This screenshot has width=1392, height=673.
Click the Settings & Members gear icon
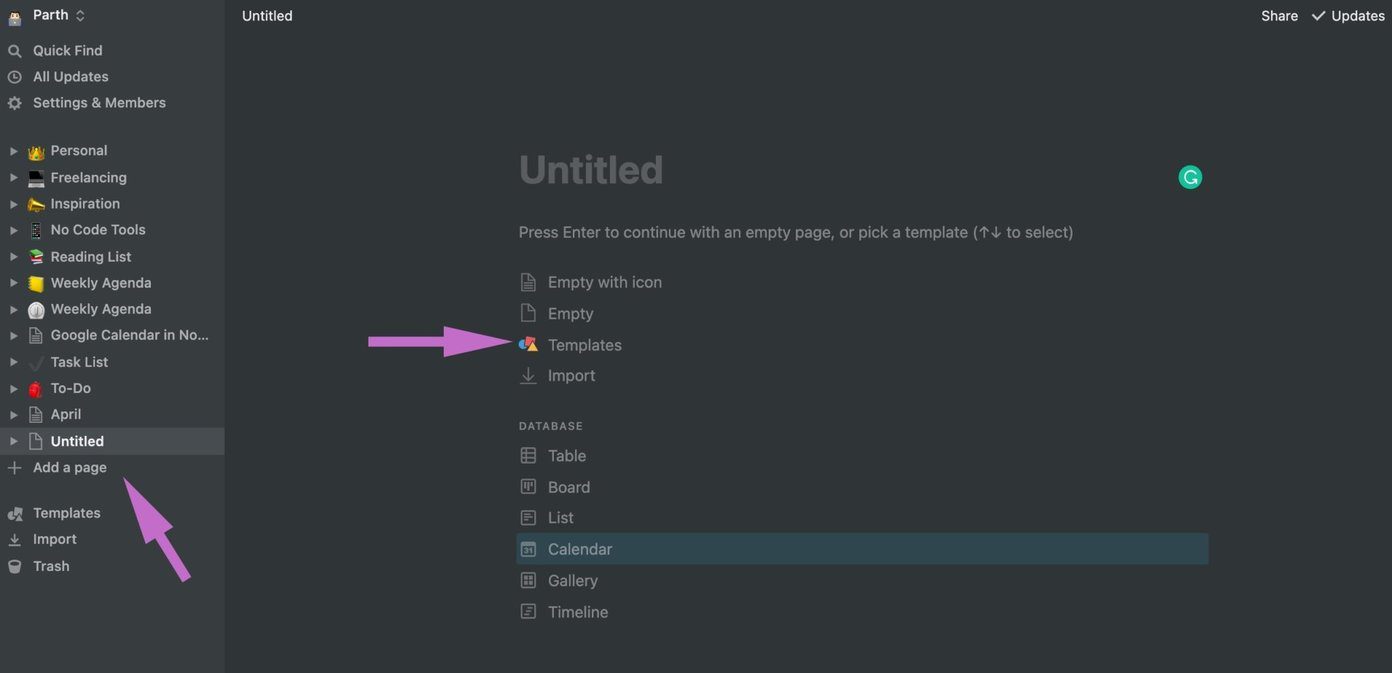(14, 103)
